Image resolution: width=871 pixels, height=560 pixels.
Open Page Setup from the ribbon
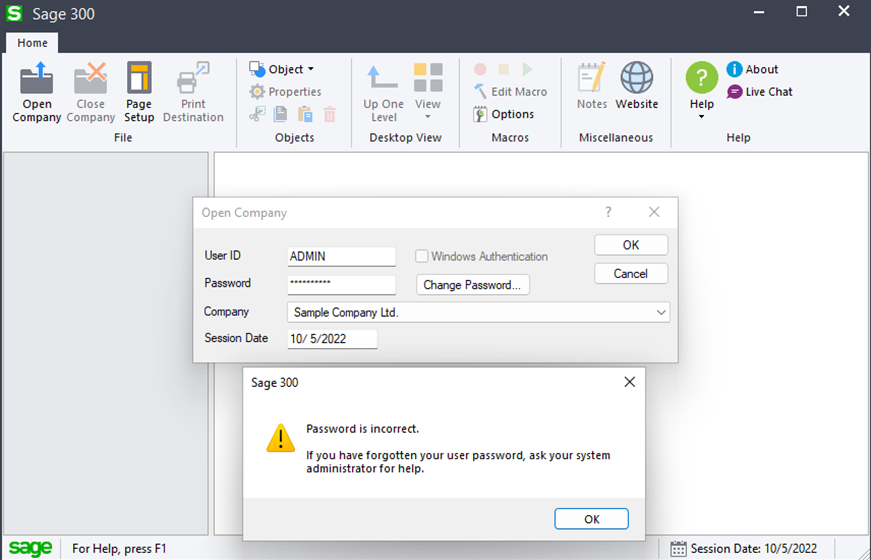[x=139, y=78]
